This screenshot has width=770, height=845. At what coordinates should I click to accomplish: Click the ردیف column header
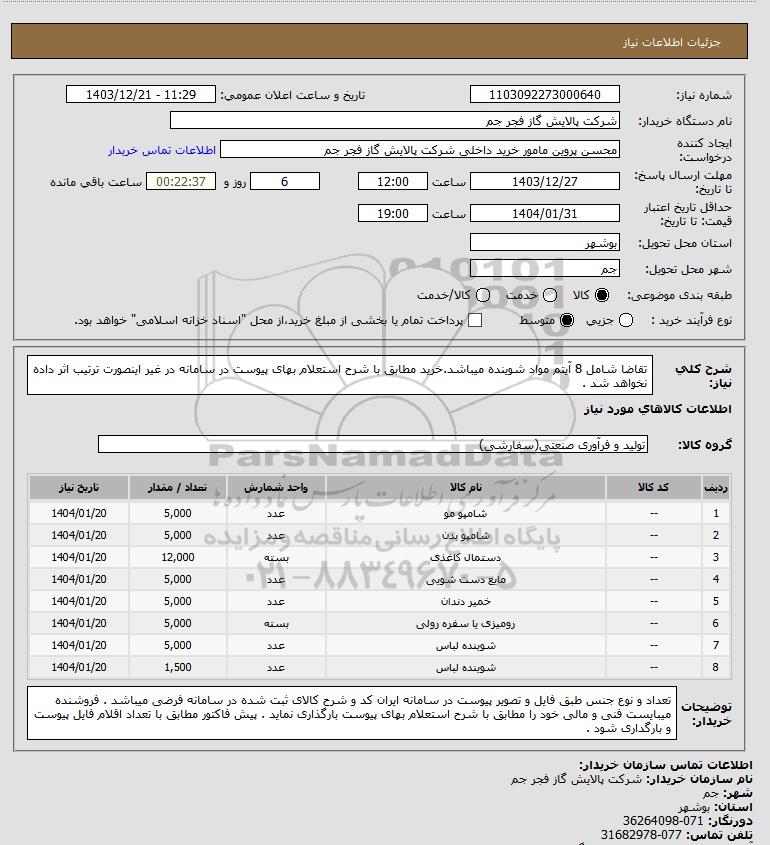[716, 488]
